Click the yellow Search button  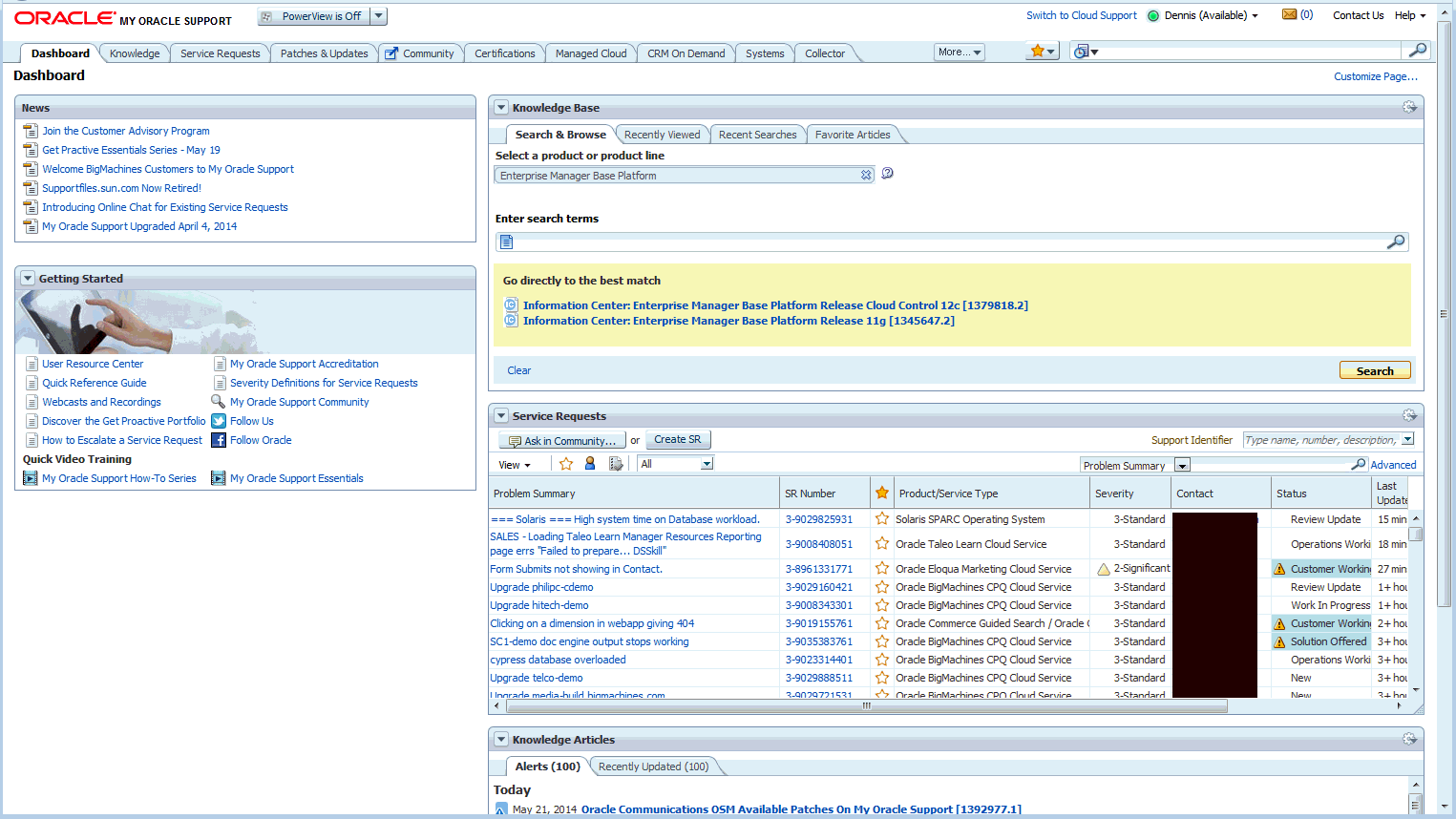(1375, 370)
